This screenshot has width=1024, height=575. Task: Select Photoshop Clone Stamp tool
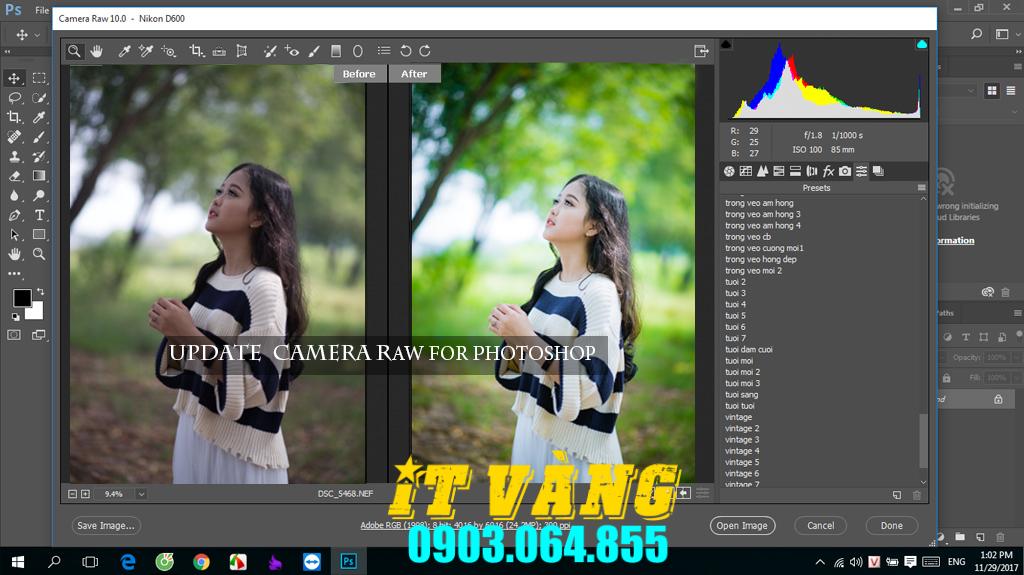click(x=14, y=156)
